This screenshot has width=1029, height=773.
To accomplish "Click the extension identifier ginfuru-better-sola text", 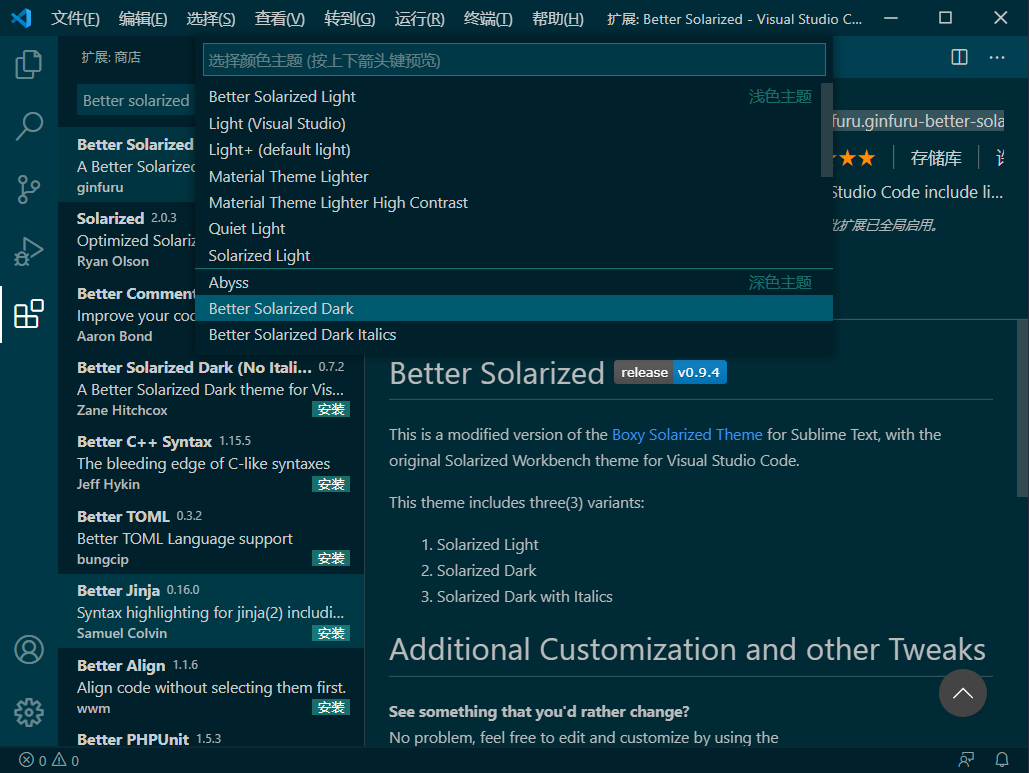I will 918,121.
